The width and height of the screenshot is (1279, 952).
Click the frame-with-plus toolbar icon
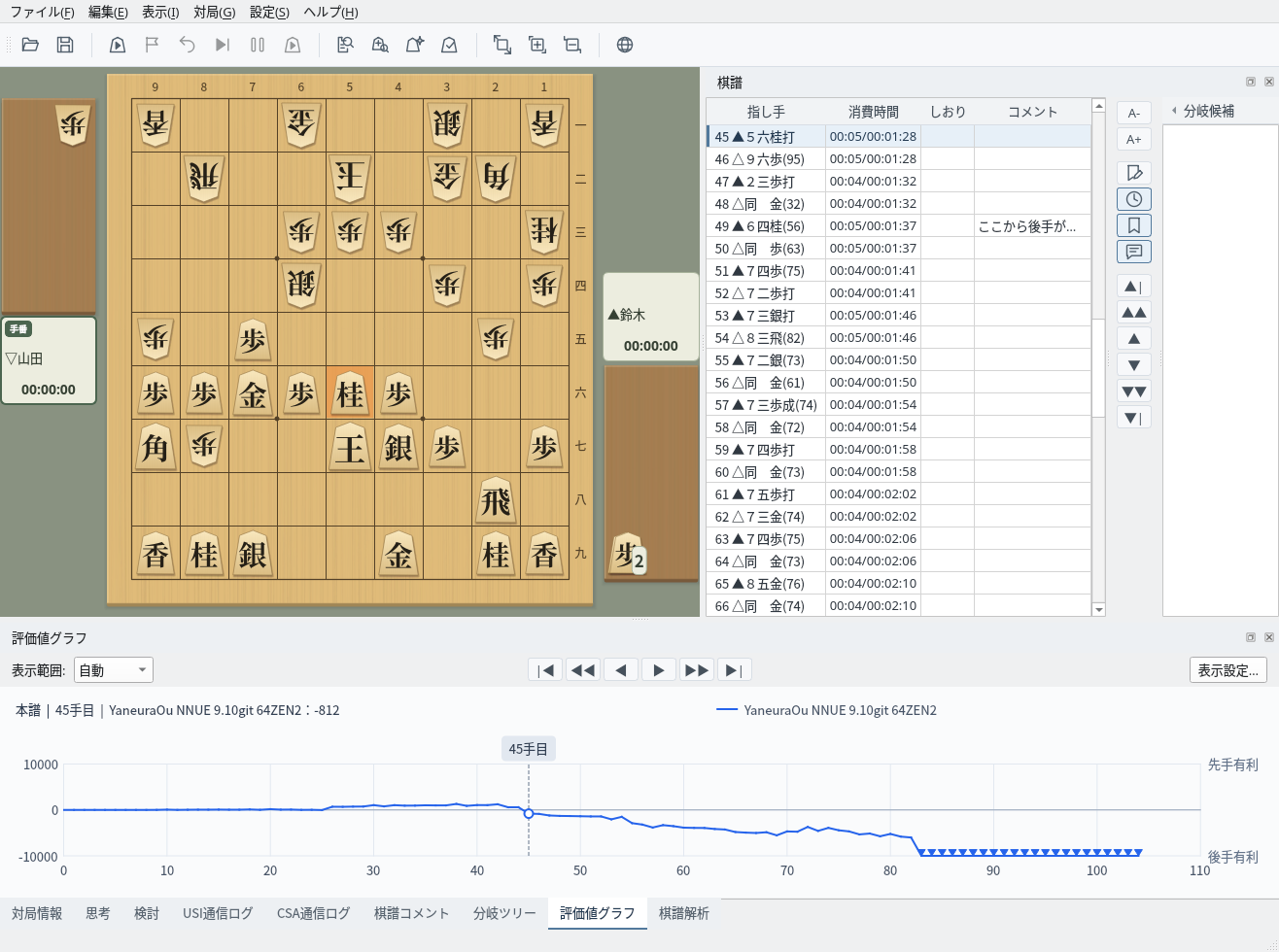tap(536, 45)
